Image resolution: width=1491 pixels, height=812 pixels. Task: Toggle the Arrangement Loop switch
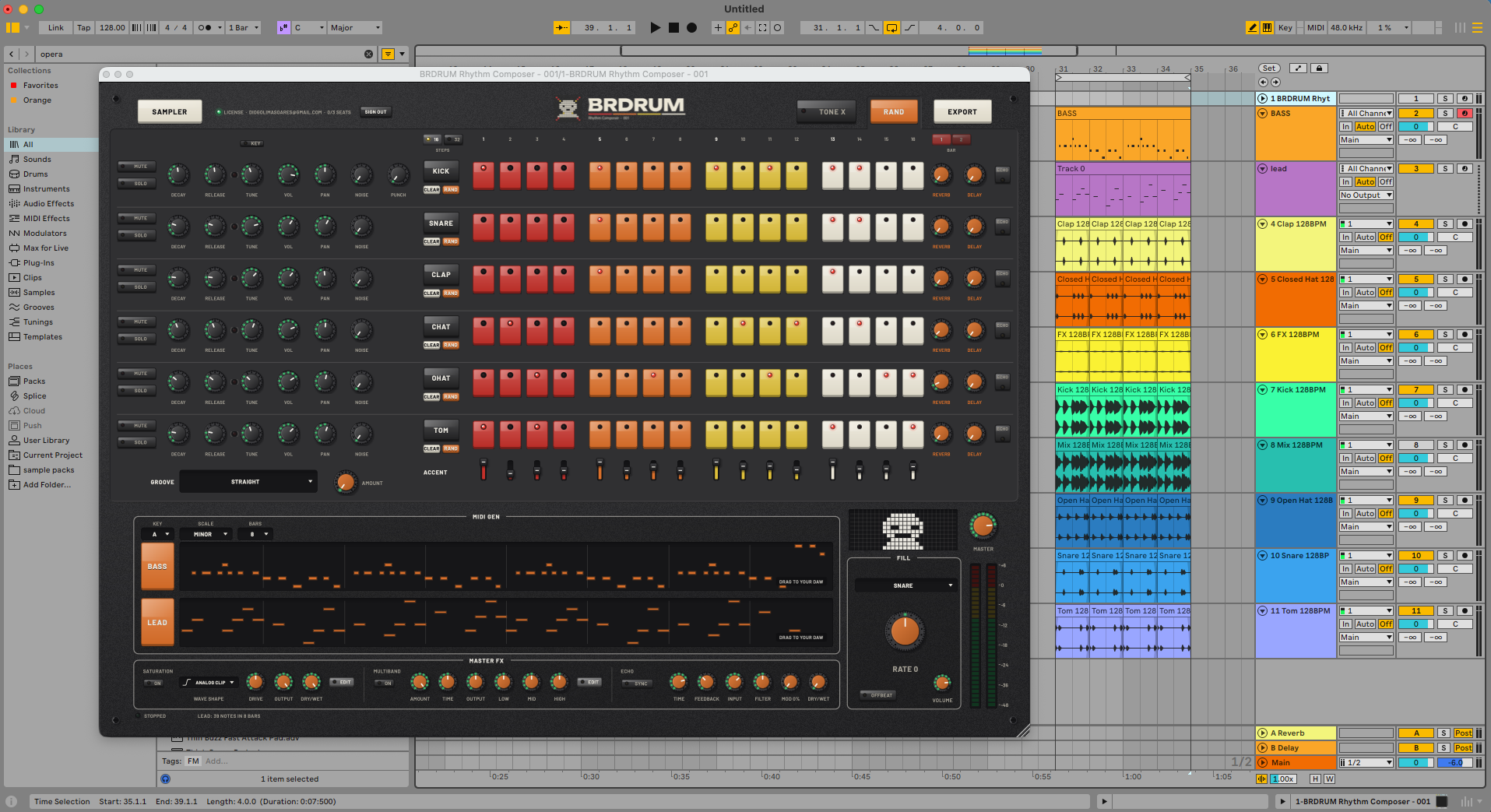[891, 27]
